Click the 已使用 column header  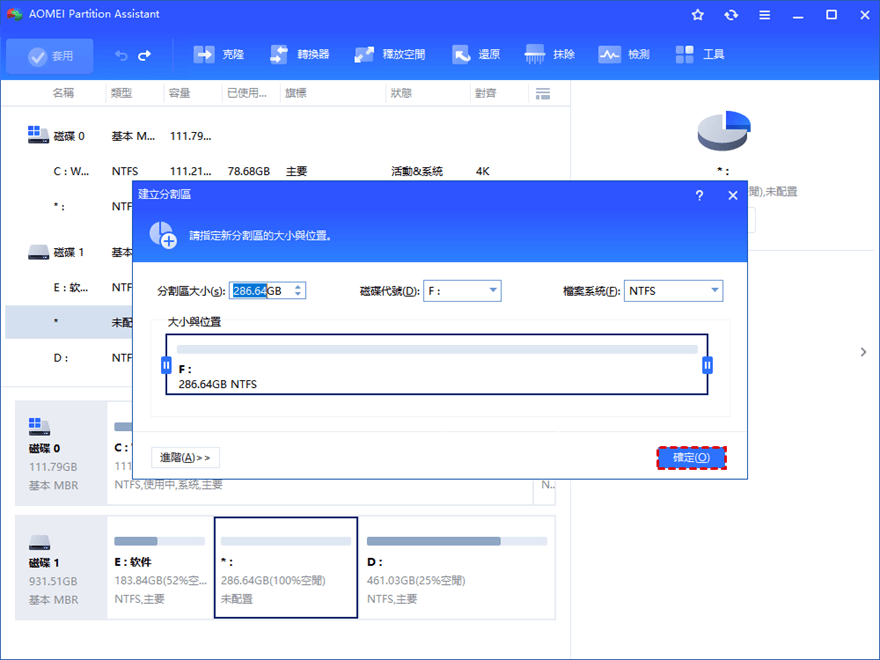click(247, 93)
